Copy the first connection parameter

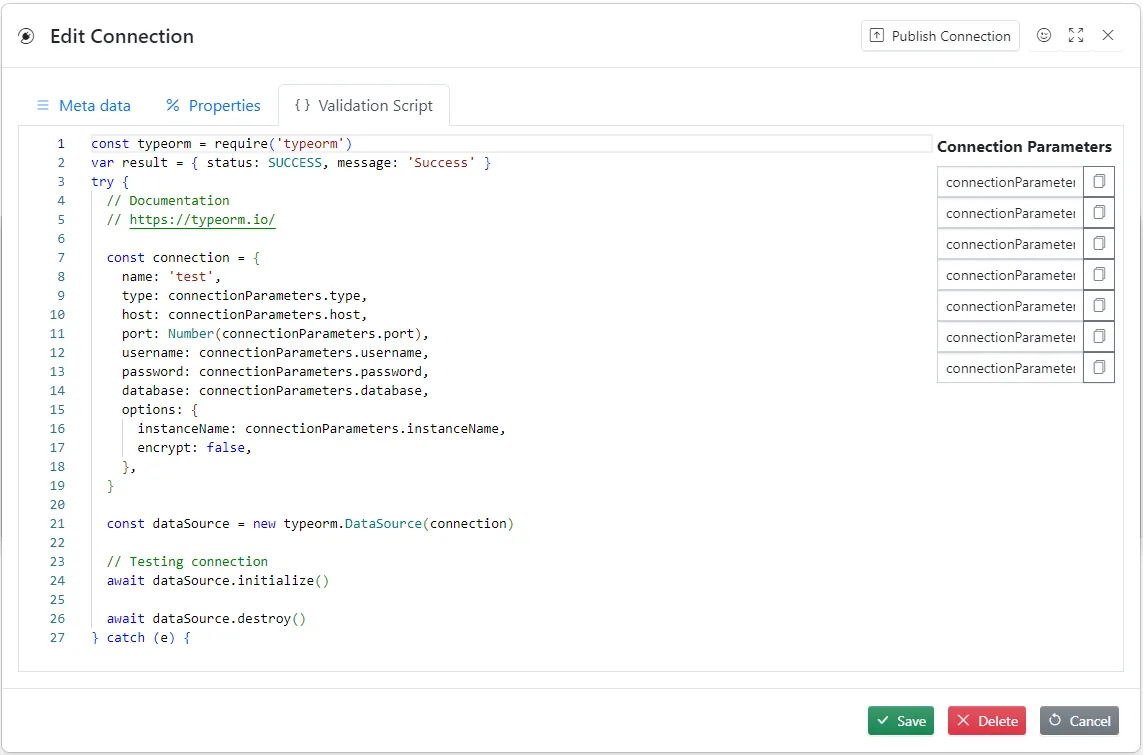1099,181
